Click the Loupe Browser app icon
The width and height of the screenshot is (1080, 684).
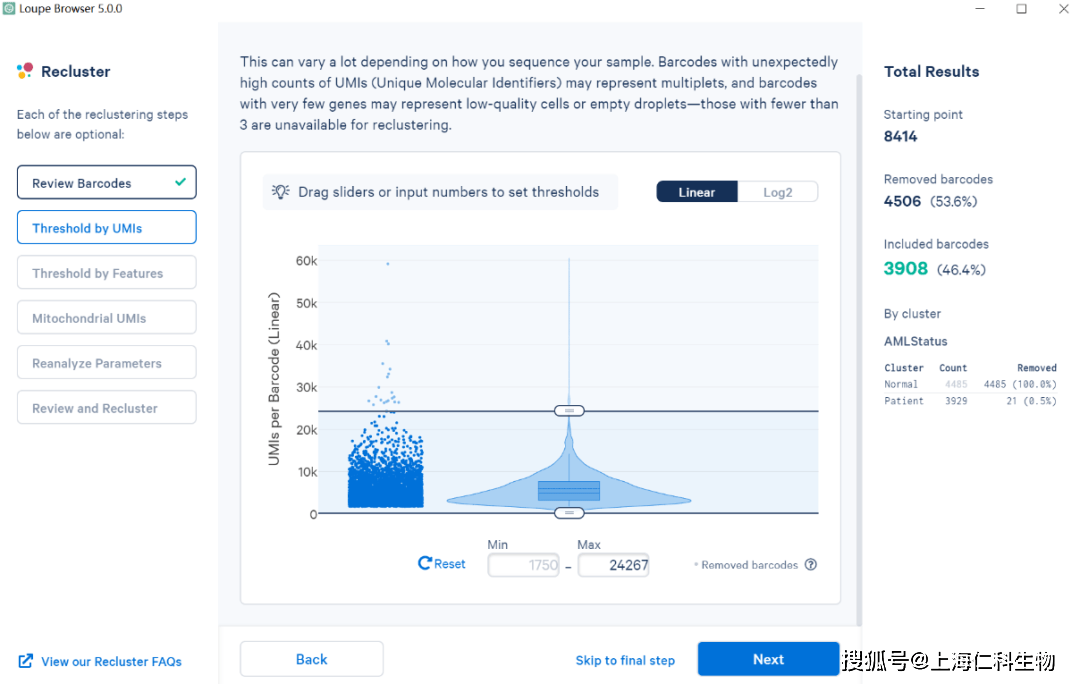click(x=9, y=9)
